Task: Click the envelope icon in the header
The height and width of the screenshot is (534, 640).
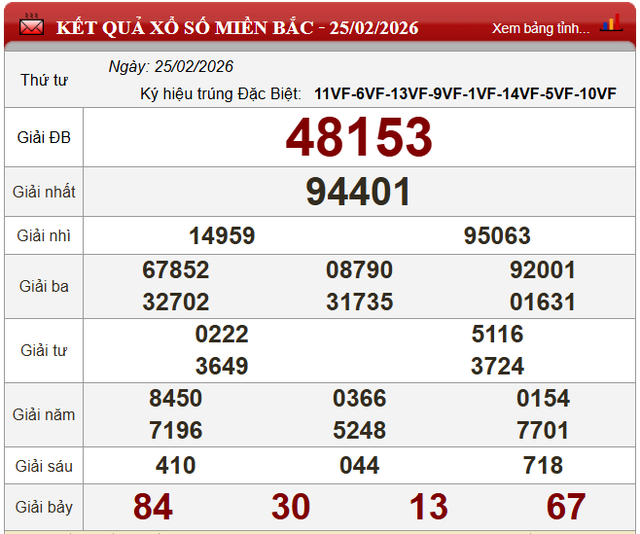Action: pyautogui.click(x=31, y=26)
